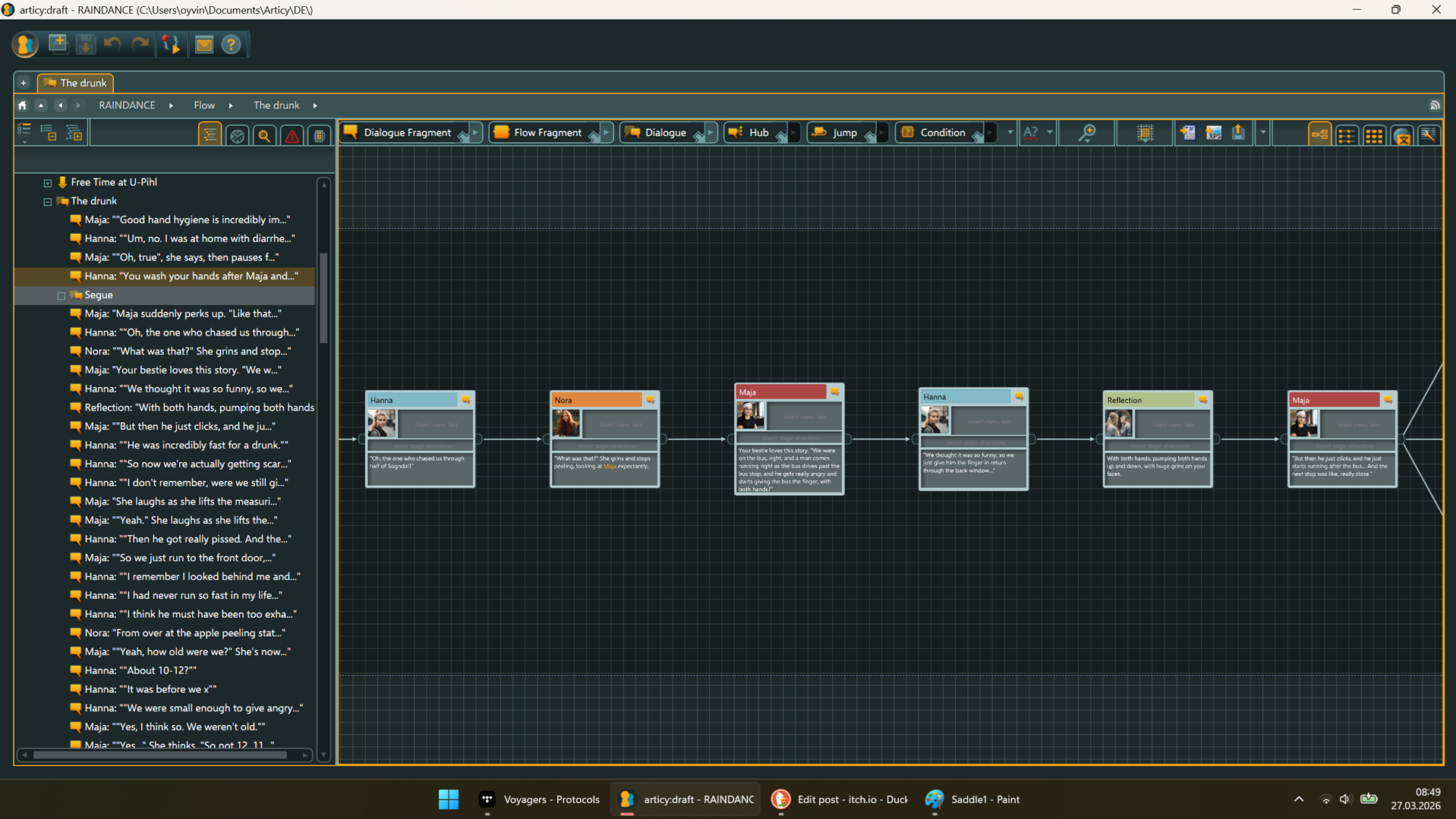Redo the last action
The image size is (1456, 819).
click(x=140, y=44)
